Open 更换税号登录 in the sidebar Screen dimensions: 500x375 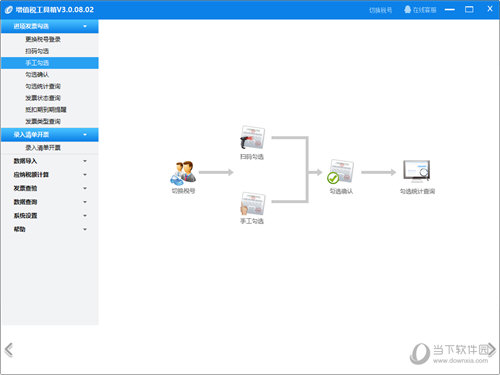tap(43, 39)
